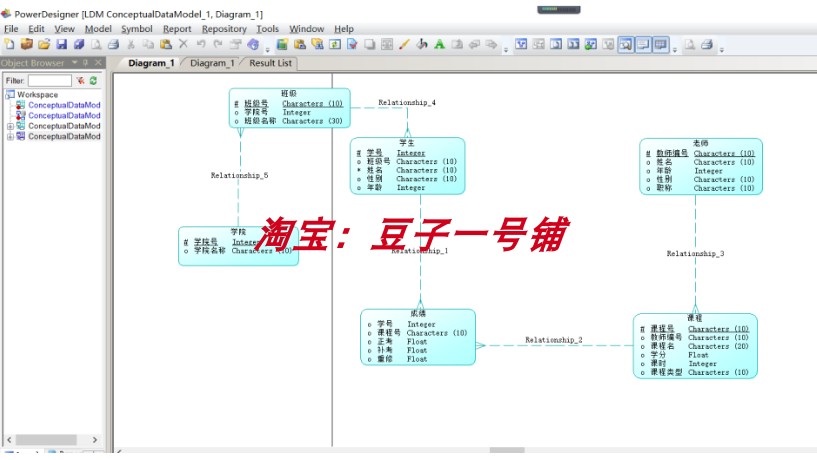817x460 pixels.
Task: Delete selection using the X toolbar icon
Action: [183, 44]
